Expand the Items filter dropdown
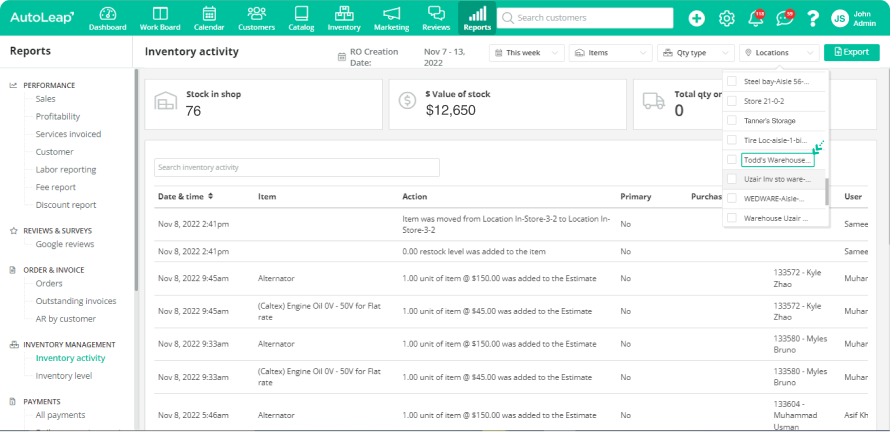The height and width of the screenshot is (434, 890). point(610,52)
